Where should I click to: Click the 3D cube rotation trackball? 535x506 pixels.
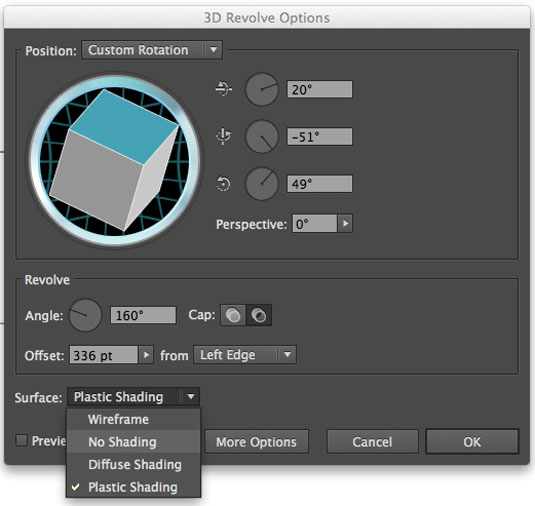pos(115,160)
